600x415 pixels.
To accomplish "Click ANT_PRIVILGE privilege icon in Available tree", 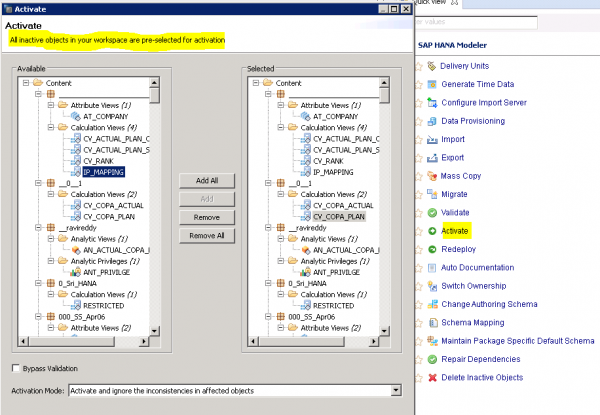I will [76, 272].
